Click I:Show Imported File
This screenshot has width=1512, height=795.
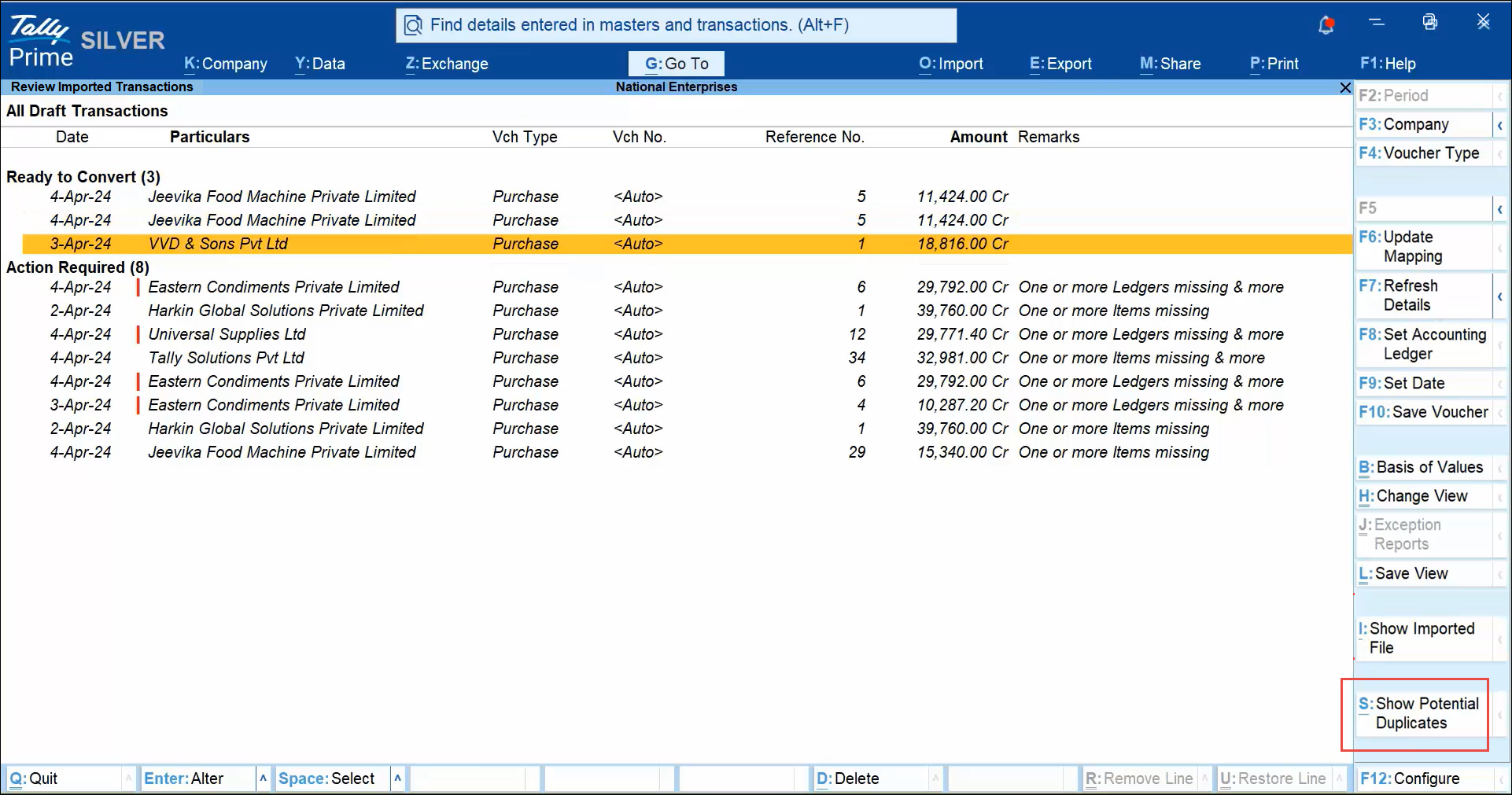click(x=1423, y=639)
